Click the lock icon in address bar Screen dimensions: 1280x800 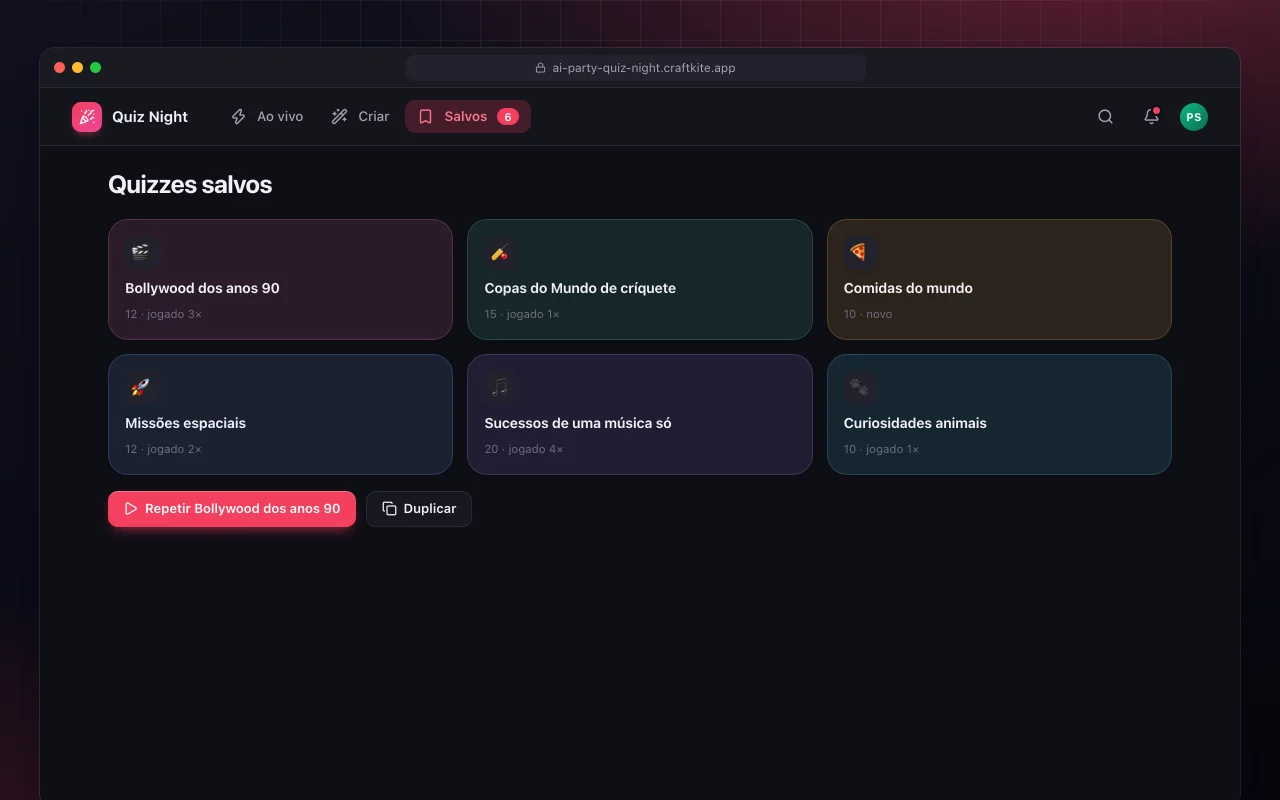pos(540,68)
